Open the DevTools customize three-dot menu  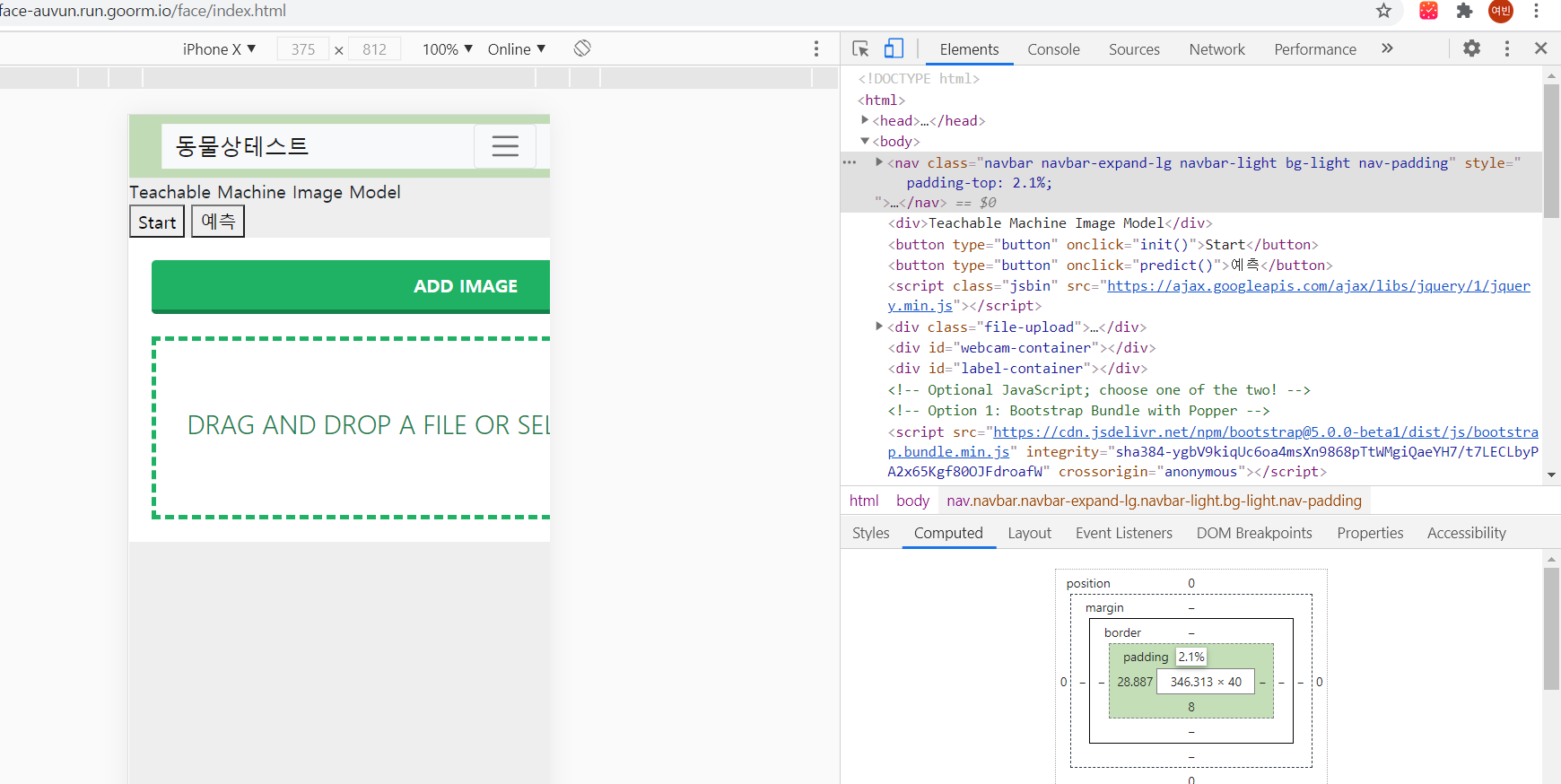tap(1507, 48)
